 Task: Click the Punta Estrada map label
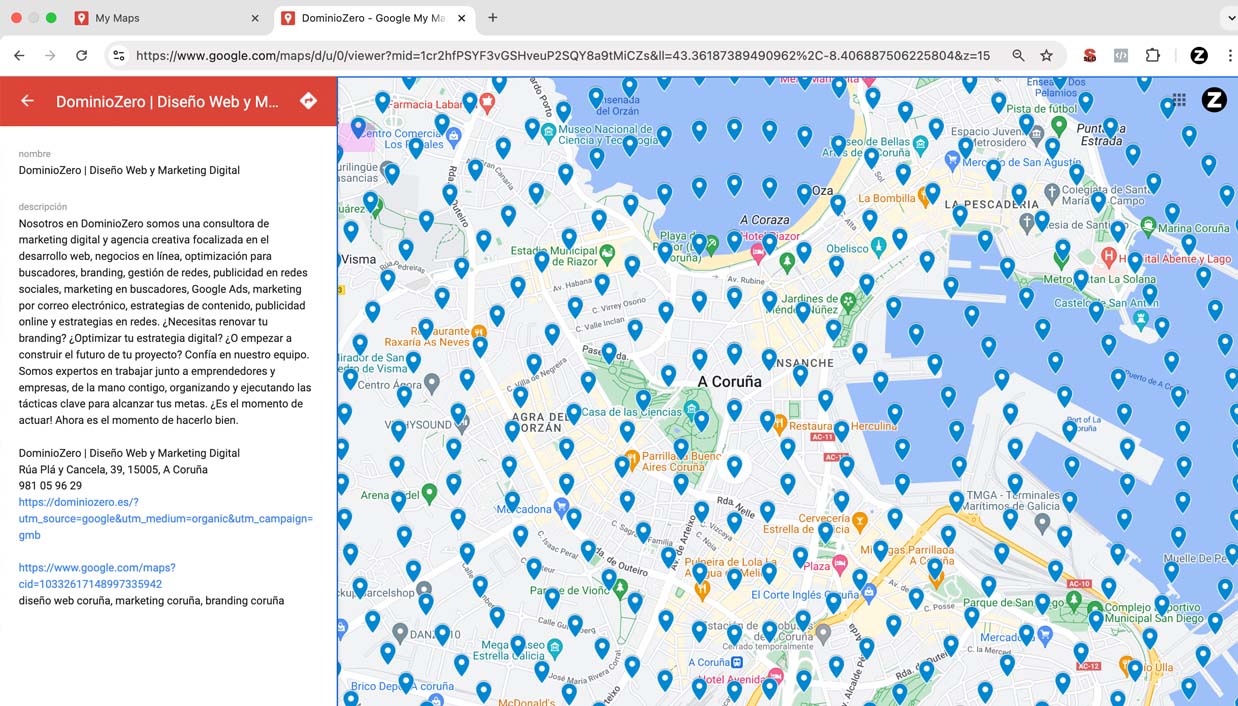click(1101, 134)
